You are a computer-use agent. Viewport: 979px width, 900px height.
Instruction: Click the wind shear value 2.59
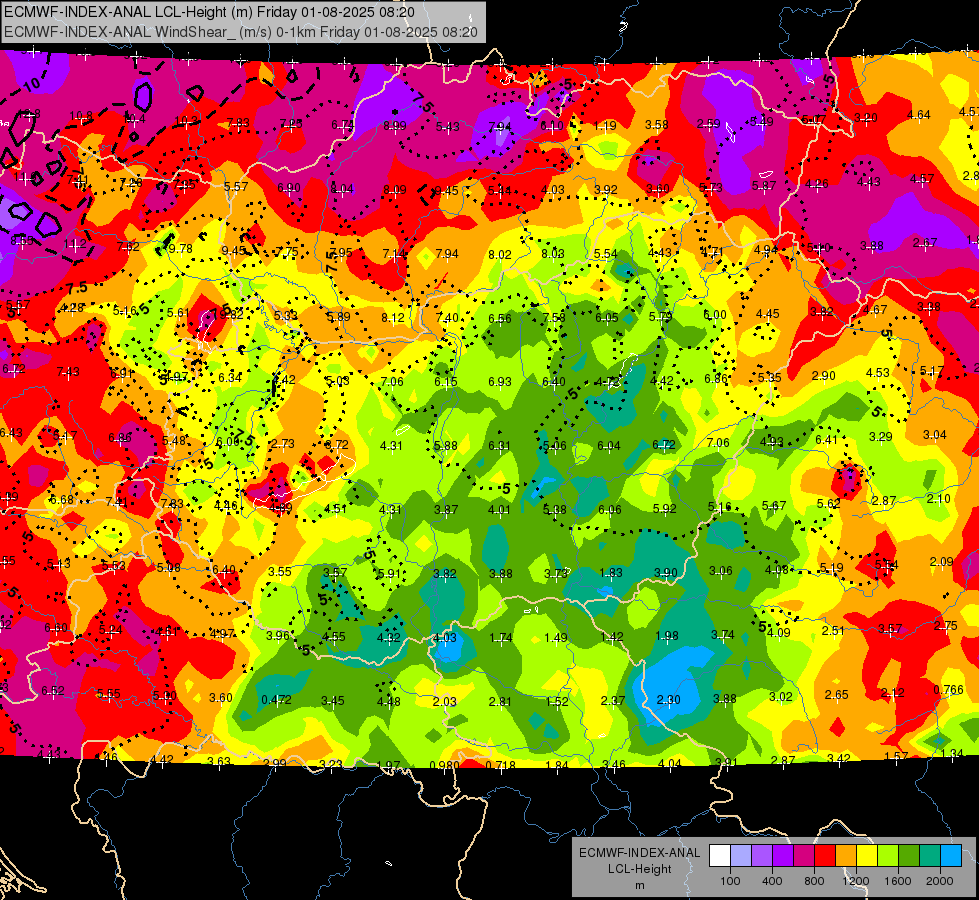click(708, 124)
